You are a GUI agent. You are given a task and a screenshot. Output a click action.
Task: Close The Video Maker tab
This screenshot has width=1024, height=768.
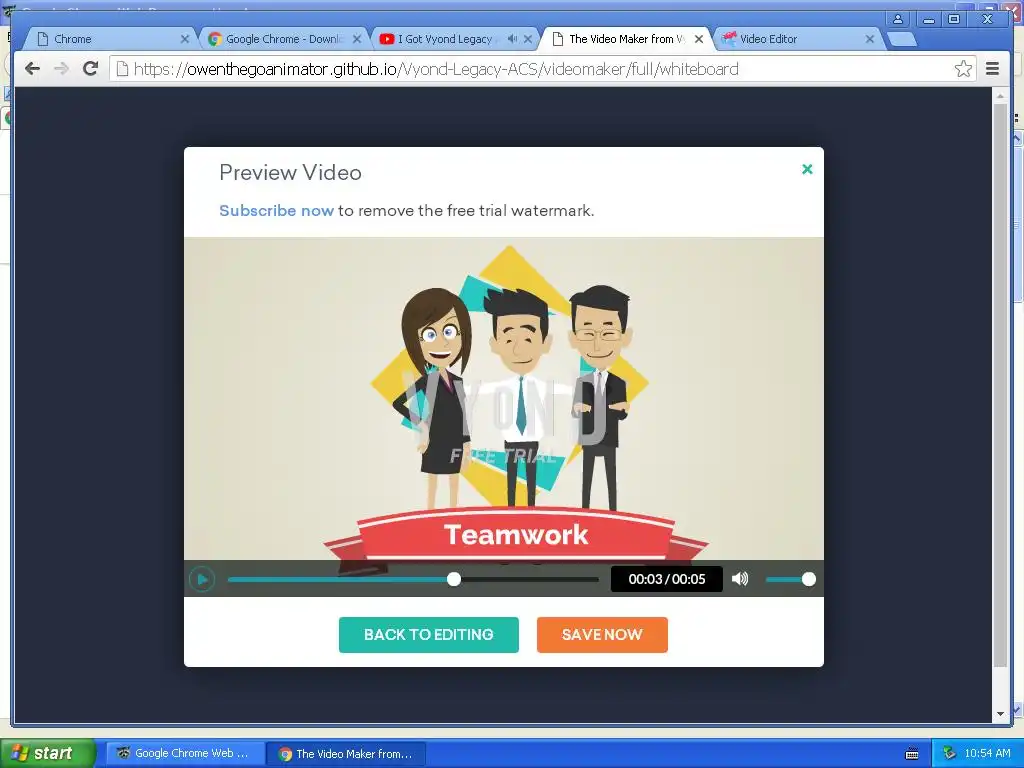[x=699, y=39]
